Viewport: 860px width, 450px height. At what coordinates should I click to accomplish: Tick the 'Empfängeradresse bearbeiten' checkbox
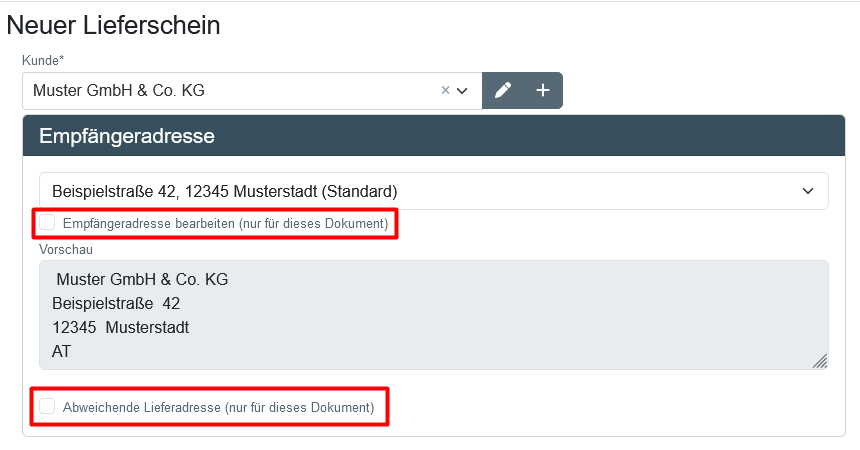coord(47,223)
